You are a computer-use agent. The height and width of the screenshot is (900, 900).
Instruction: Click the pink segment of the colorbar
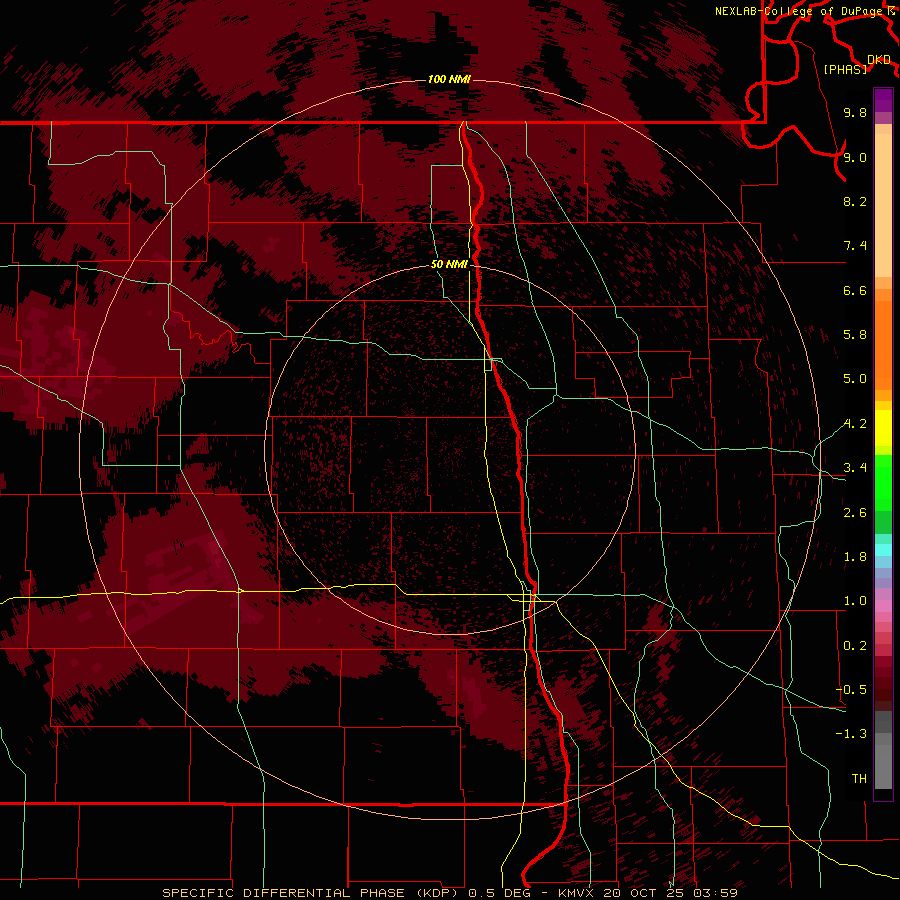pos(883,606)
